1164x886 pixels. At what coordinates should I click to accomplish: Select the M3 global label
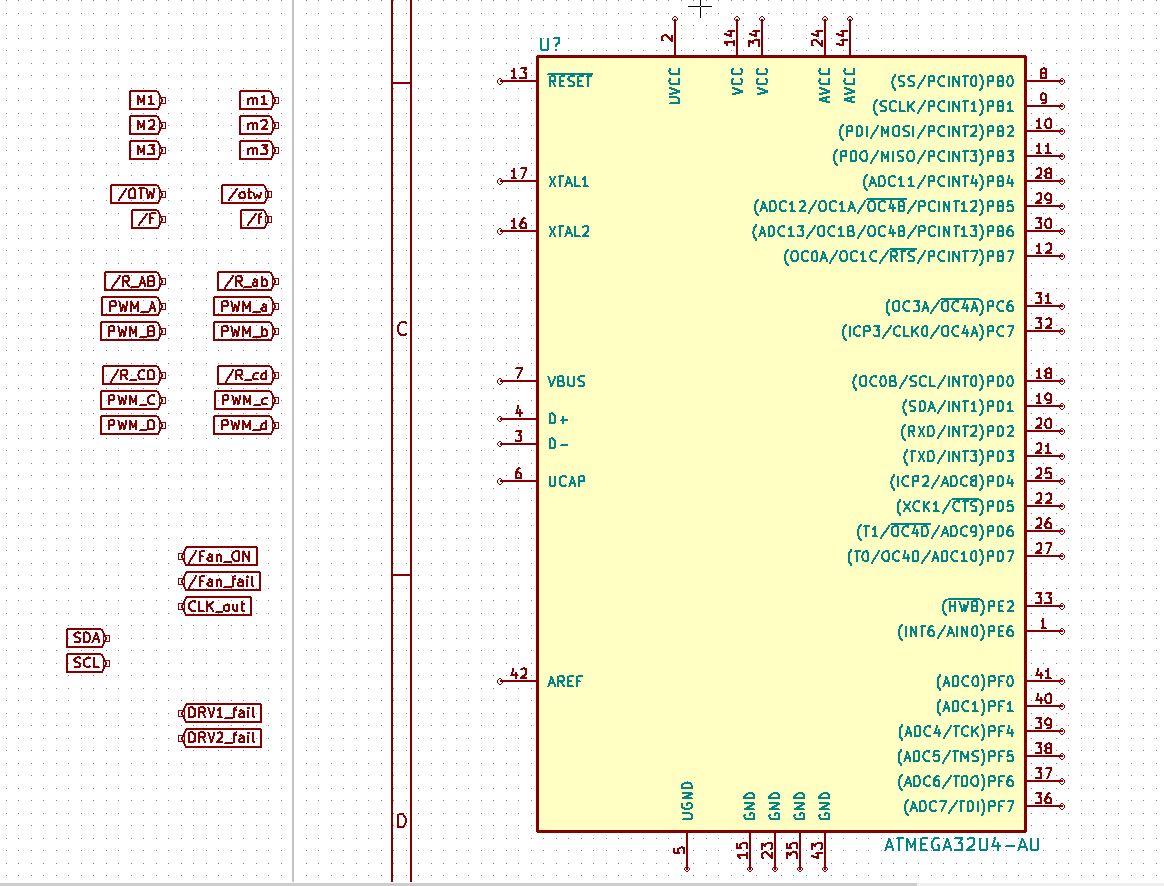(146, 151)
